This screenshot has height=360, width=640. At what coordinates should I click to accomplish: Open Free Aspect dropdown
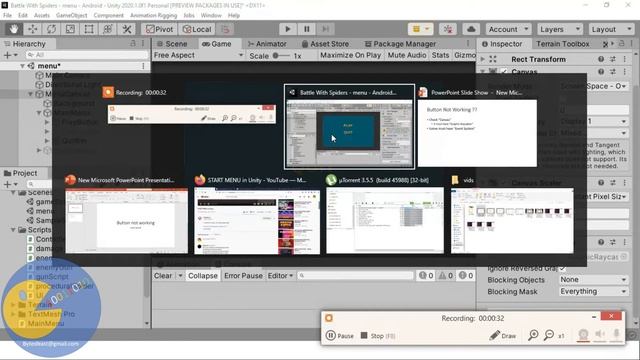[x=199, y=55]
